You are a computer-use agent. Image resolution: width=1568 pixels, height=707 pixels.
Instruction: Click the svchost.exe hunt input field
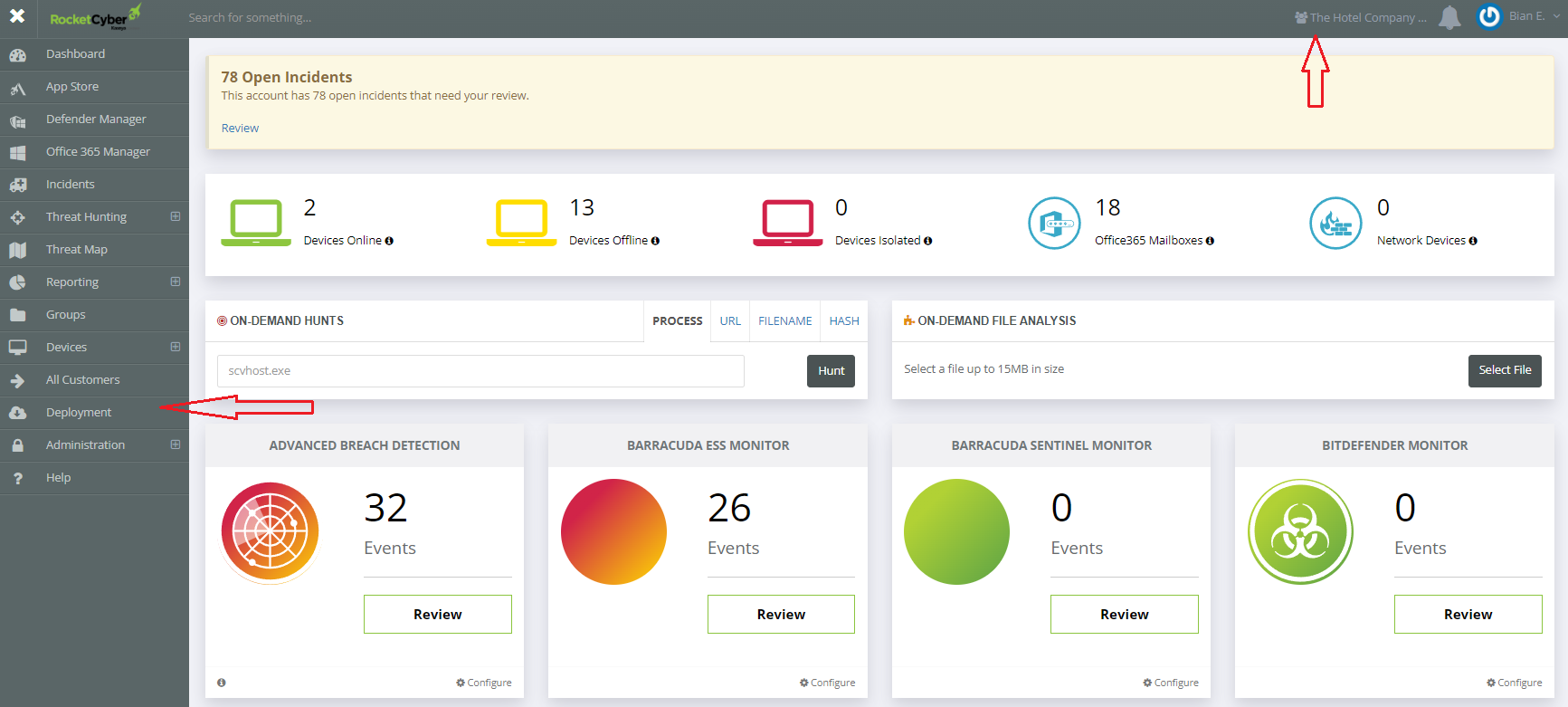click(480, 371)
